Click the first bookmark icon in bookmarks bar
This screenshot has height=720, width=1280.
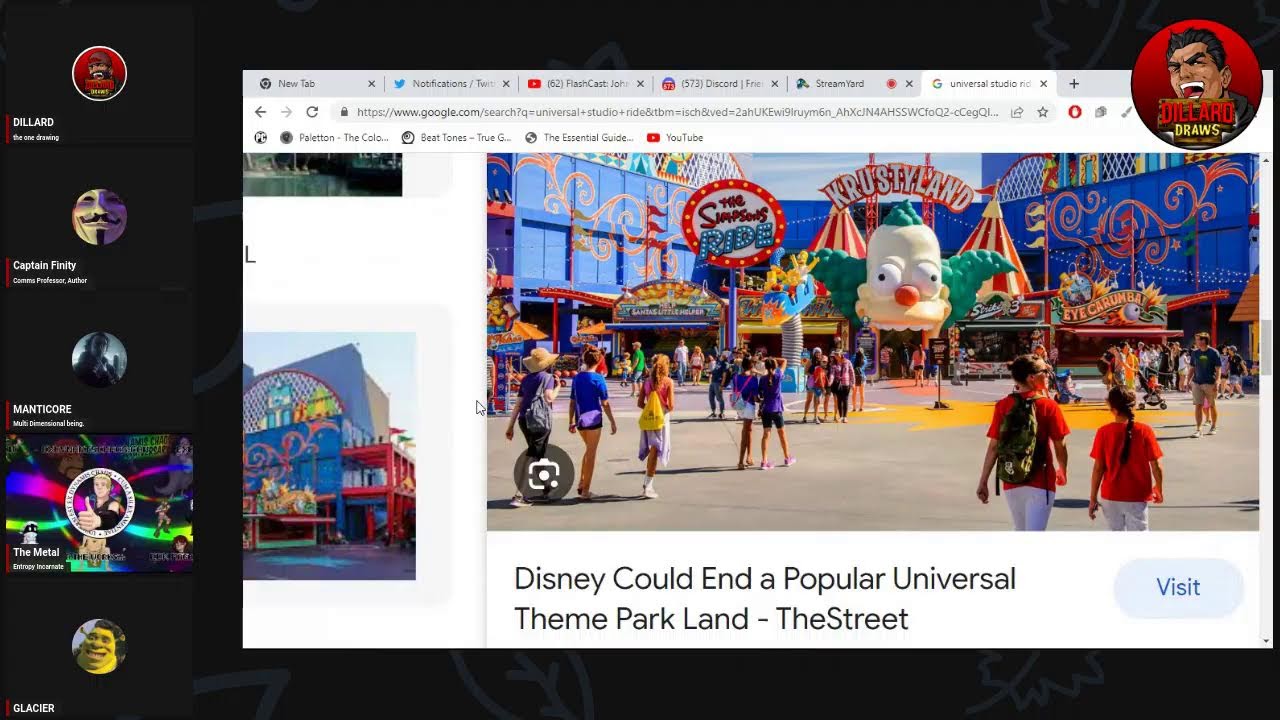(x=261, y=138)
